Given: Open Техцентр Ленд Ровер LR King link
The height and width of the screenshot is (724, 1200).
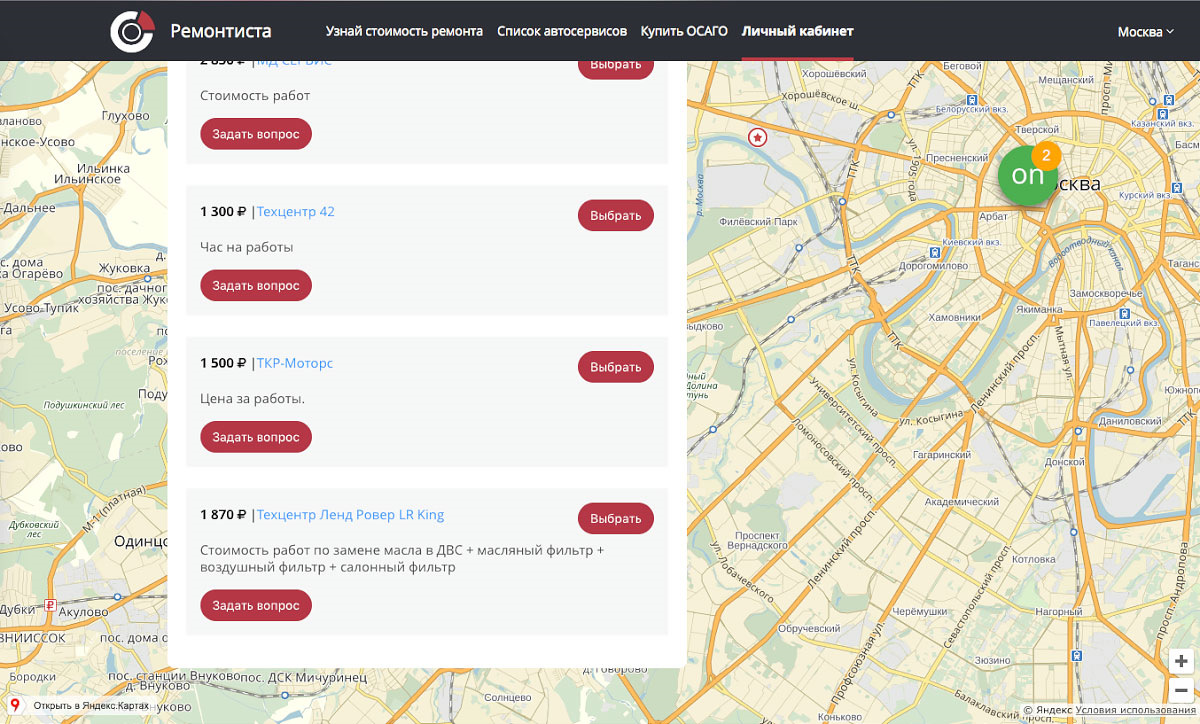Looking at the screenshot, I should click(350, 515).
